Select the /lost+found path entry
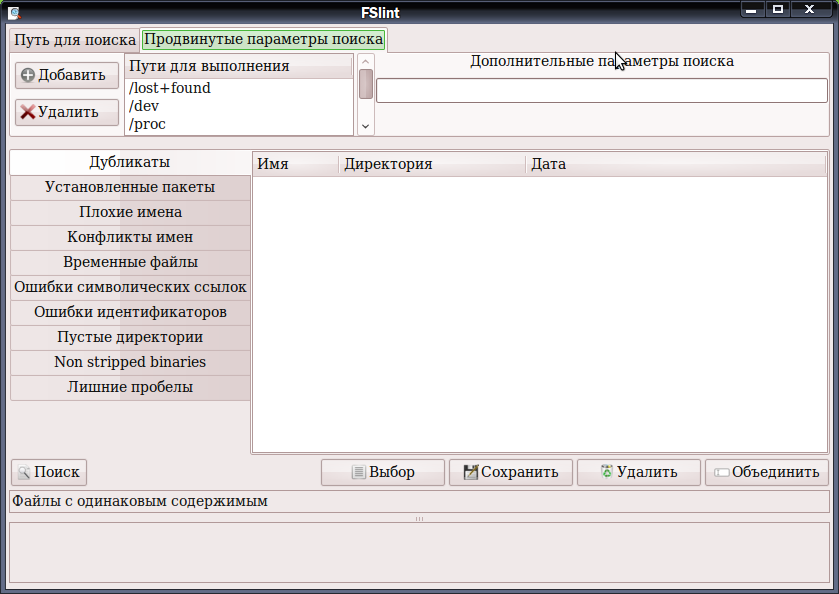Image resolution: width=839 pixels, height=594 pixels. [239, 88]
